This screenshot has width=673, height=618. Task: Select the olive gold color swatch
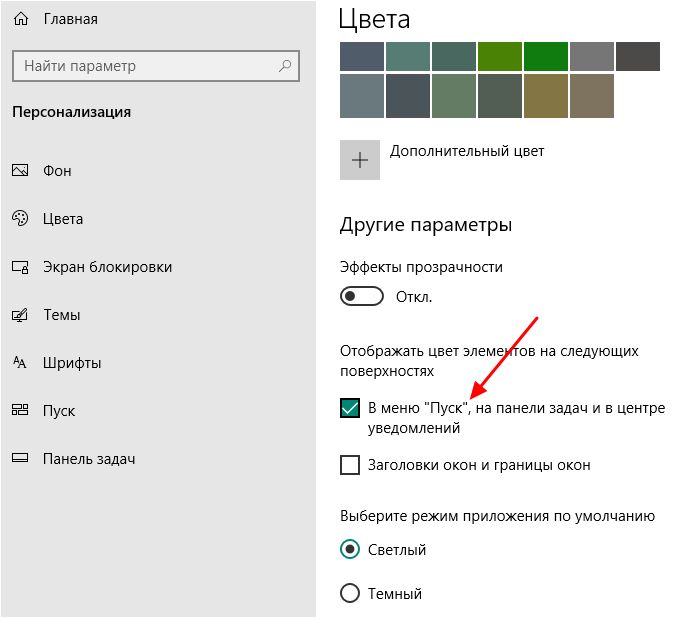[x=546, y=96]
